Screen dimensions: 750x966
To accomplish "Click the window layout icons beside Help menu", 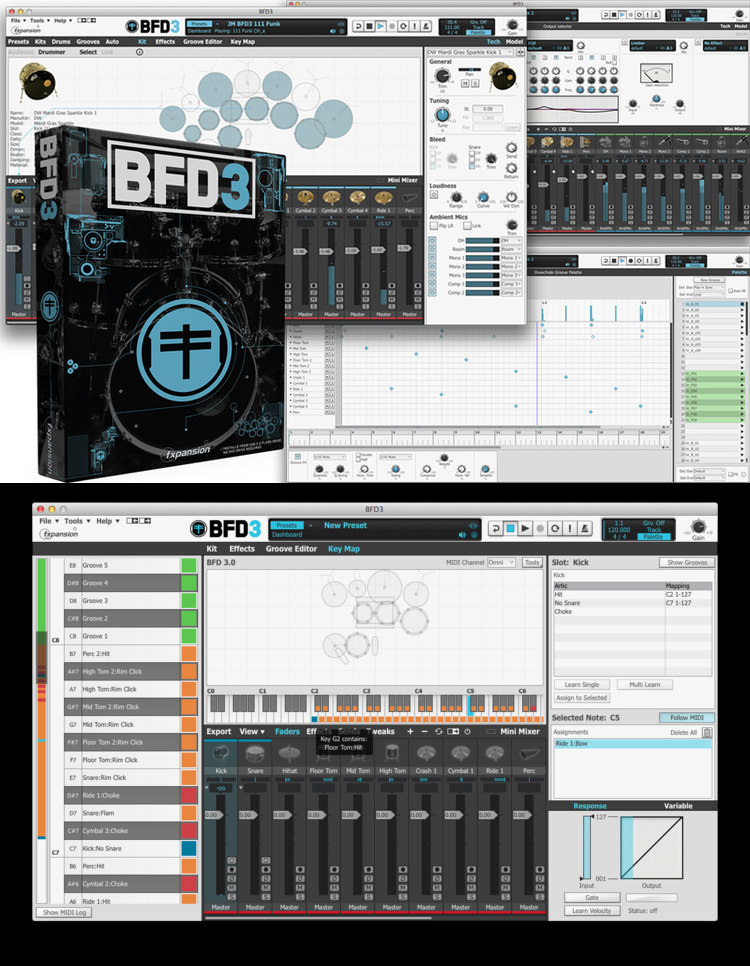I will [139, 521].
